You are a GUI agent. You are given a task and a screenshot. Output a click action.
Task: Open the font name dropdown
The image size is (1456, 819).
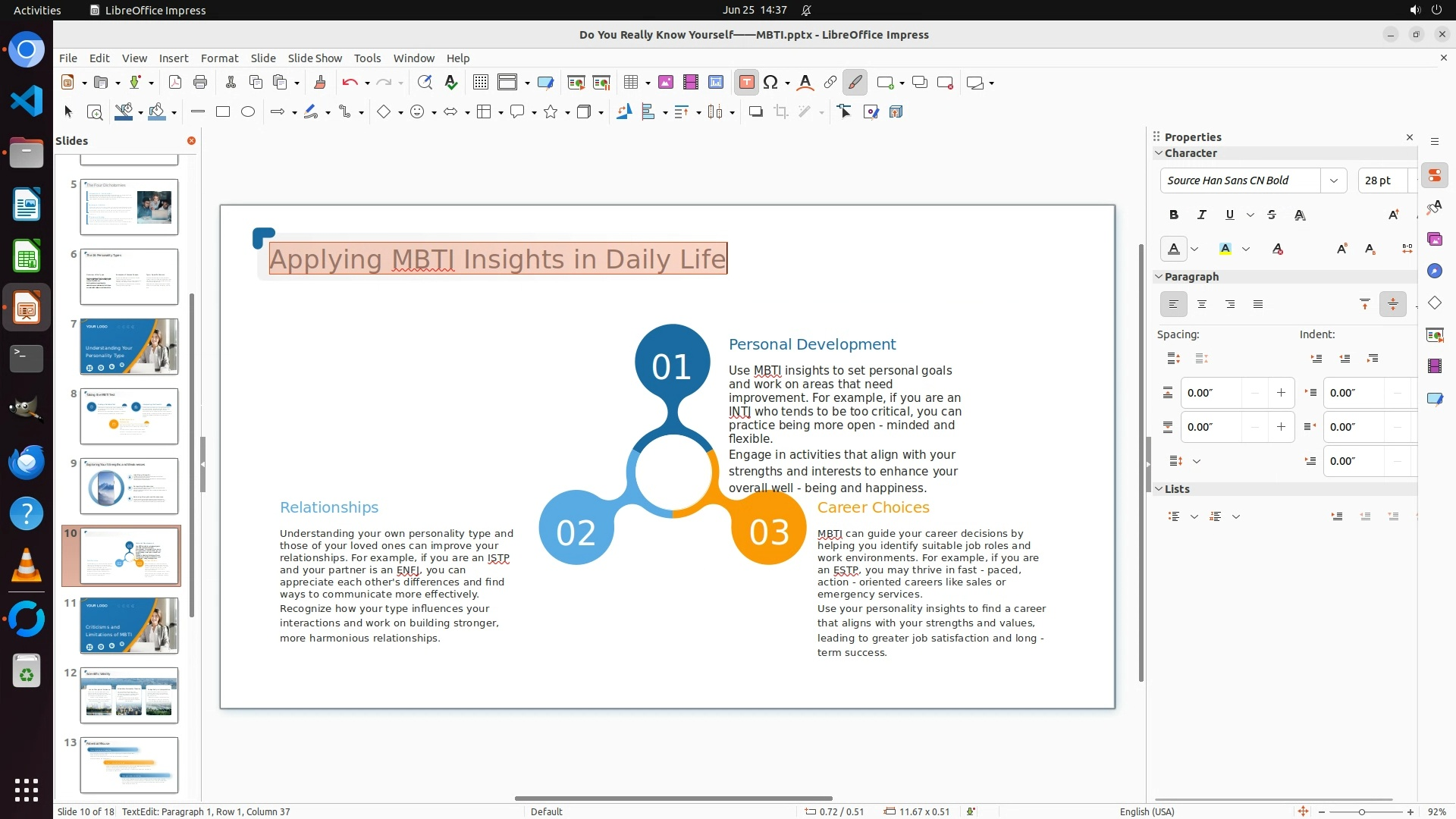[1333, 180]
